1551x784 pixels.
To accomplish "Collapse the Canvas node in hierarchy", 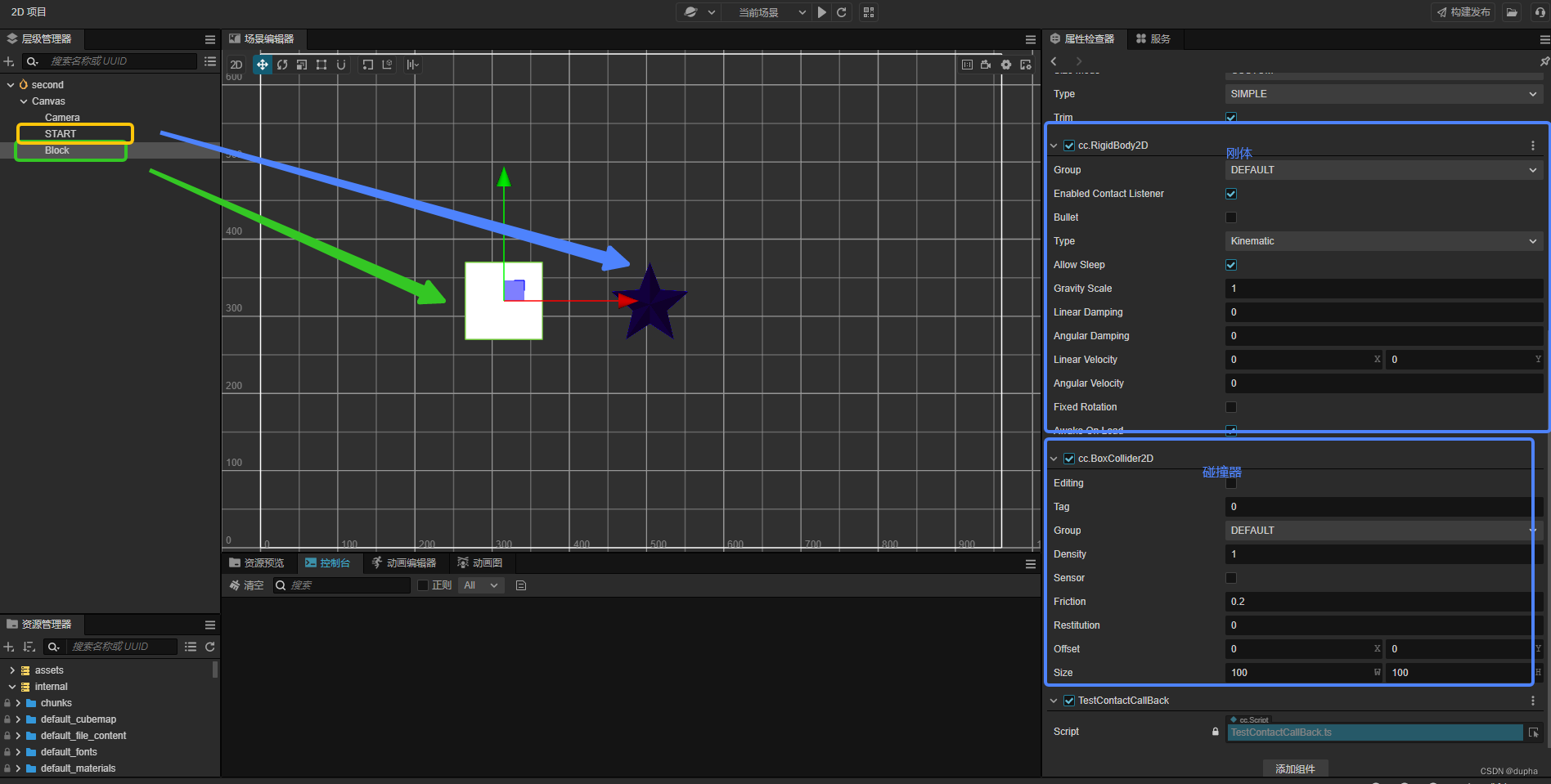I will click(24, 101).
